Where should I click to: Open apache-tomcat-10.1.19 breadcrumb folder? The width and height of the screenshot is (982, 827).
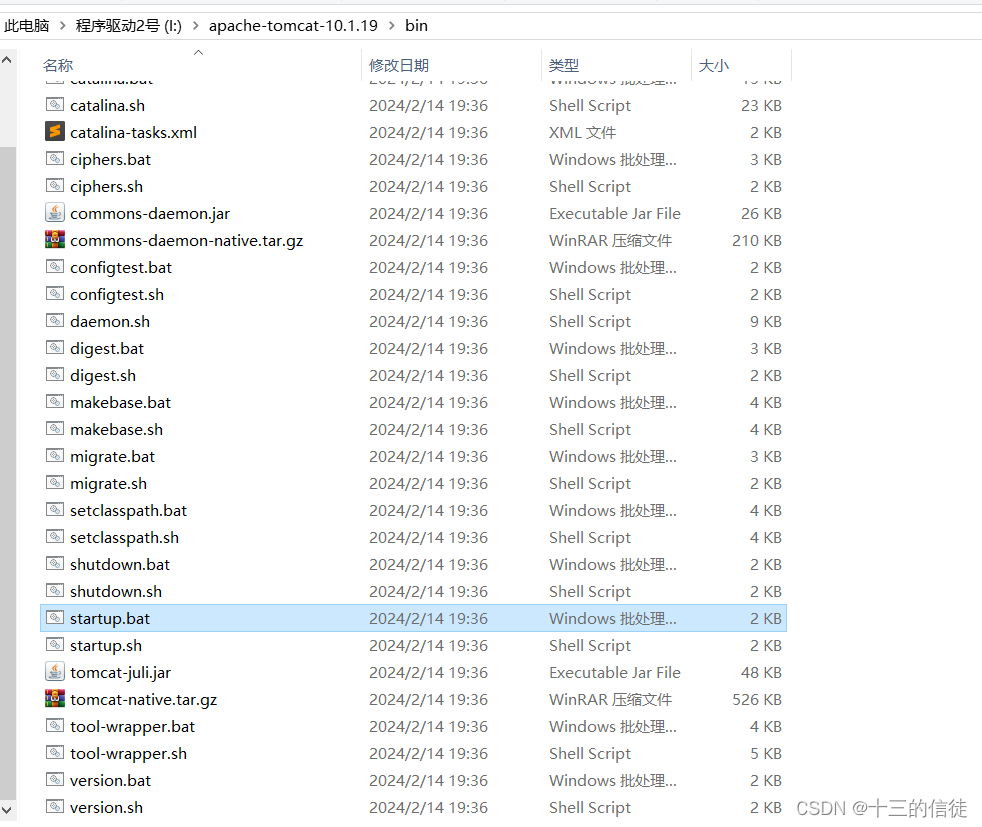293,26
